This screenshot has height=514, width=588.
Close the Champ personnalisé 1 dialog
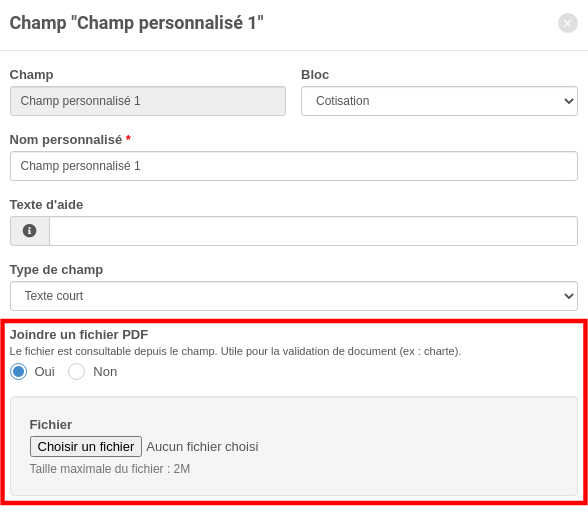point(567,23)
